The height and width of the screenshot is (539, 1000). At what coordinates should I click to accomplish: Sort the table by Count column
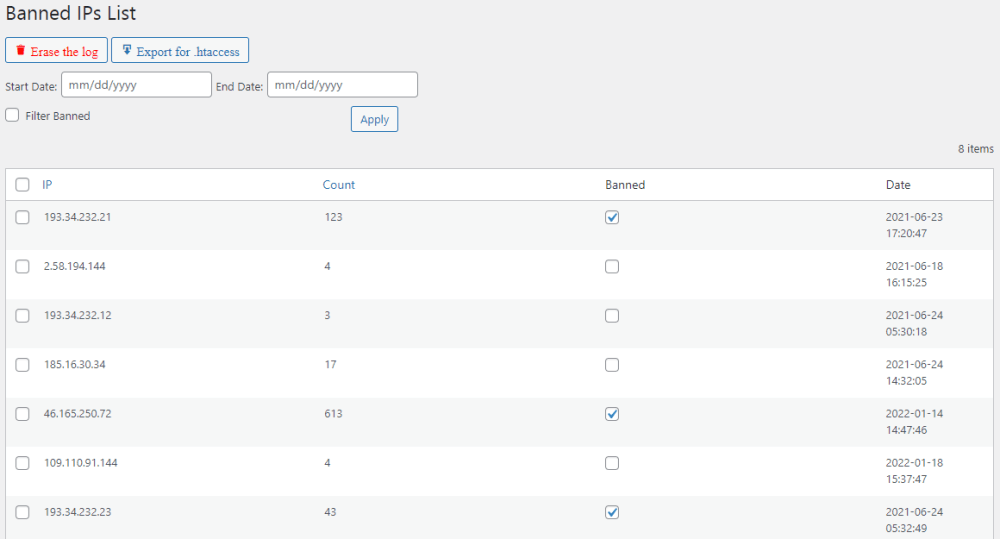(x=338, y=185)
